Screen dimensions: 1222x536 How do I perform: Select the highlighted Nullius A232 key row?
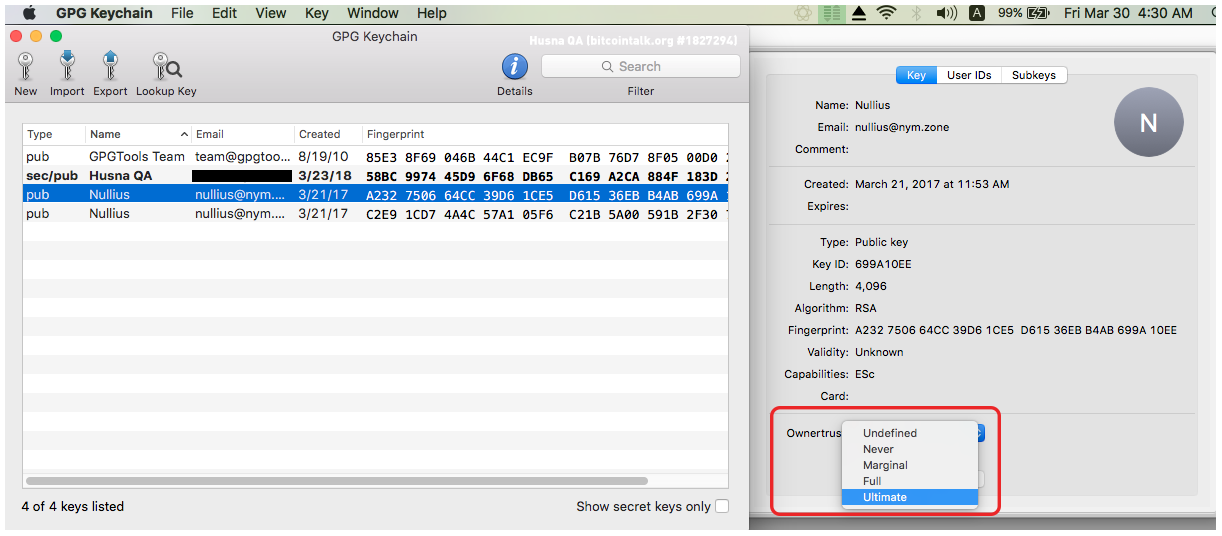tap(375, 195)
